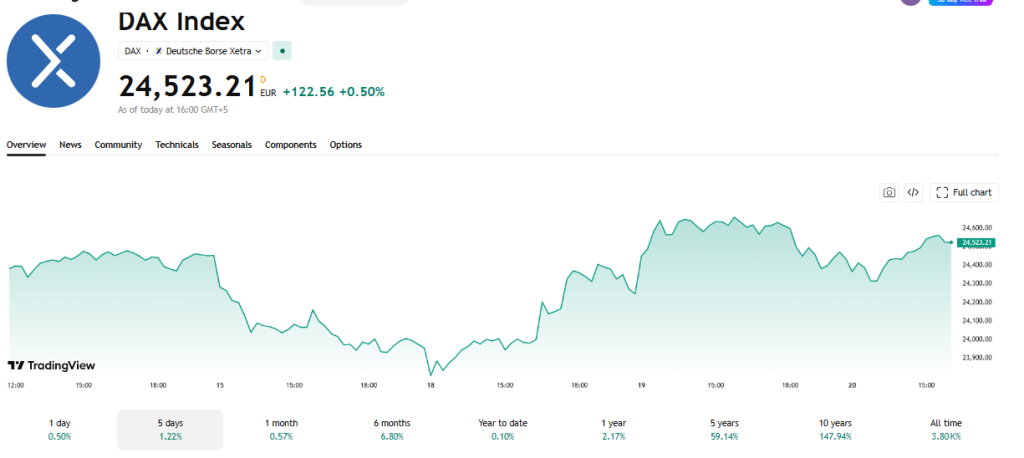Screen dimensions: 1024x458
Task: Switch to the Overview tab
Action: pyautogui.click(x=26, y=145)
